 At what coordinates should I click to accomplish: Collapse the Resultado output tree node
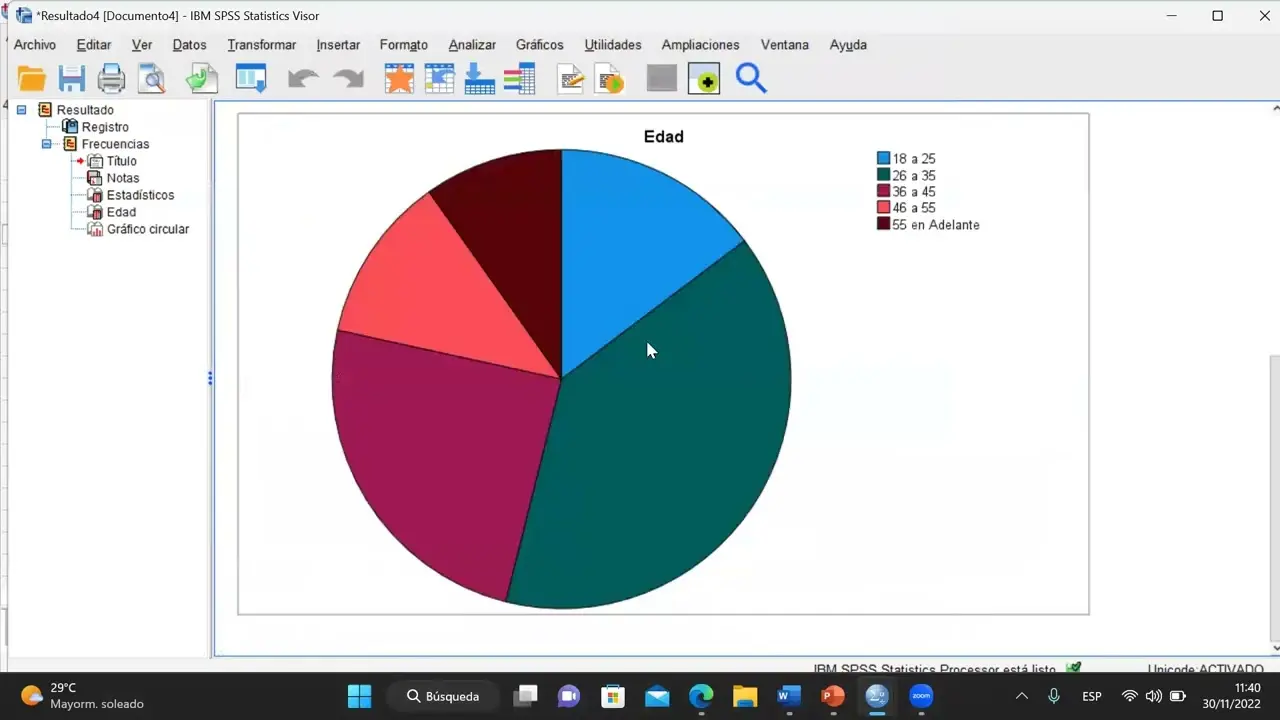click(21, 110)
